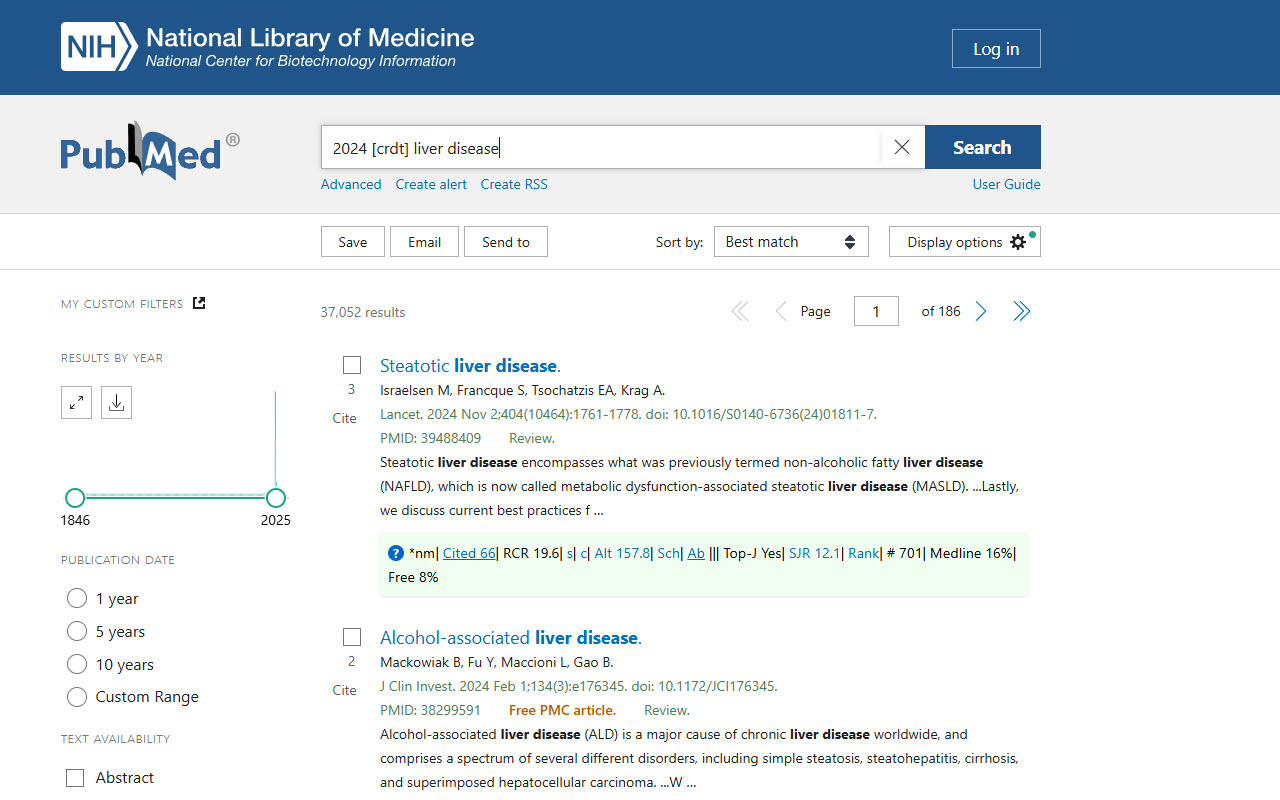Image resolution: width=1280 pixels, height=800 pixels.
Task: Select the 1 year publication date filter
Action: [76, 597]
